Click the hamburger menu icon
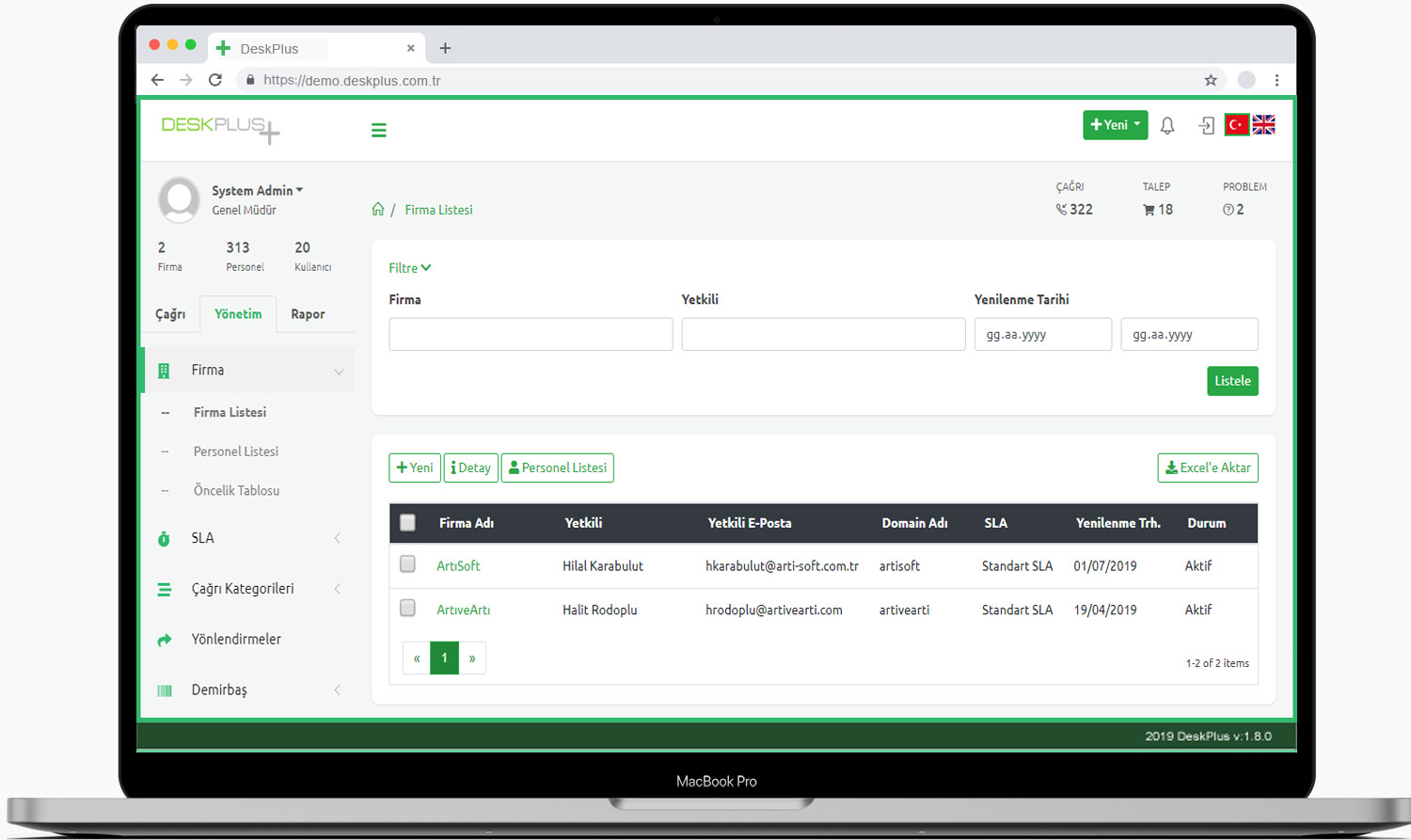1411x840 pixels. click(379, 130)
